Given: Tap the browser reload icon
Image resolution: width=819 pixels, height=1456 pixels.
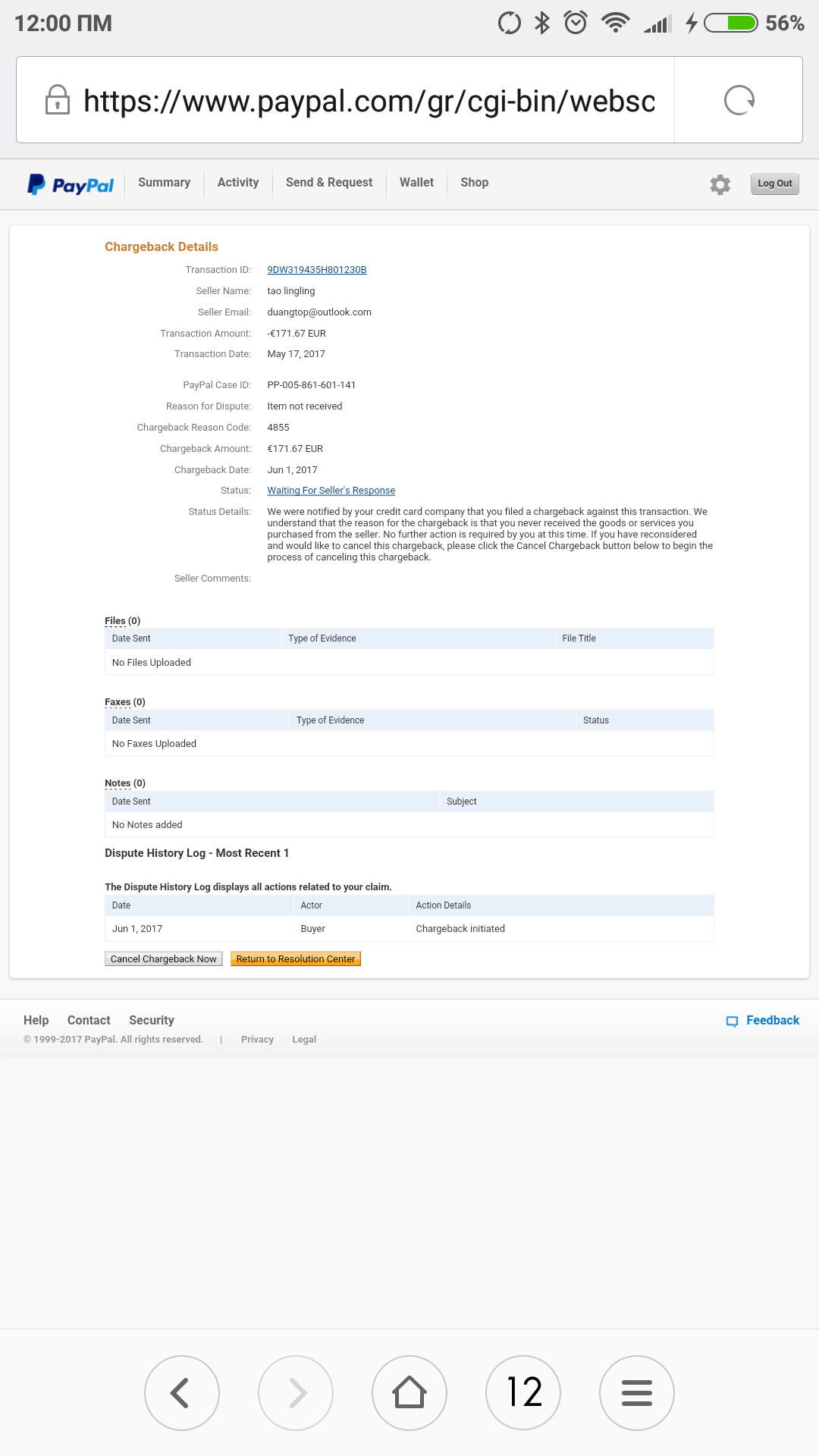Looking at the screenshot, I should click(739, 100).
